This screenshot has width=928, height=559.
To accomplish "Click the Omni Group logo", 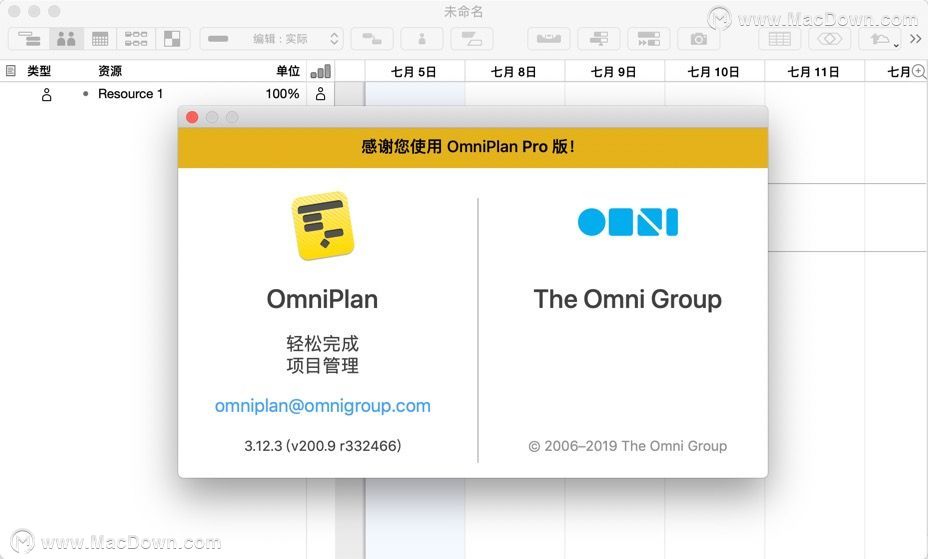I will 627,222.
